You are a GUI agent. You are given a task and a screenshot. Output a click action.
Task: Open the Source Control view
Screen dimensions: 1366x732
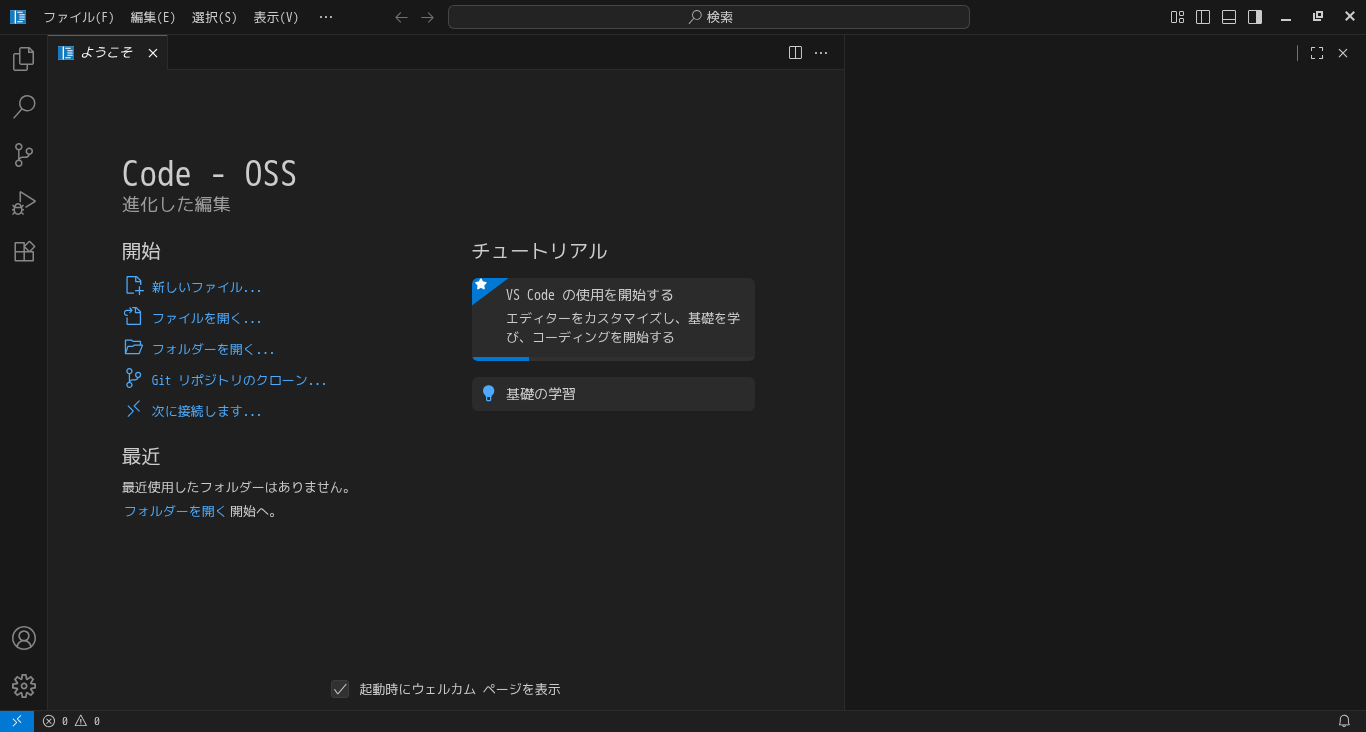point(24,155)
